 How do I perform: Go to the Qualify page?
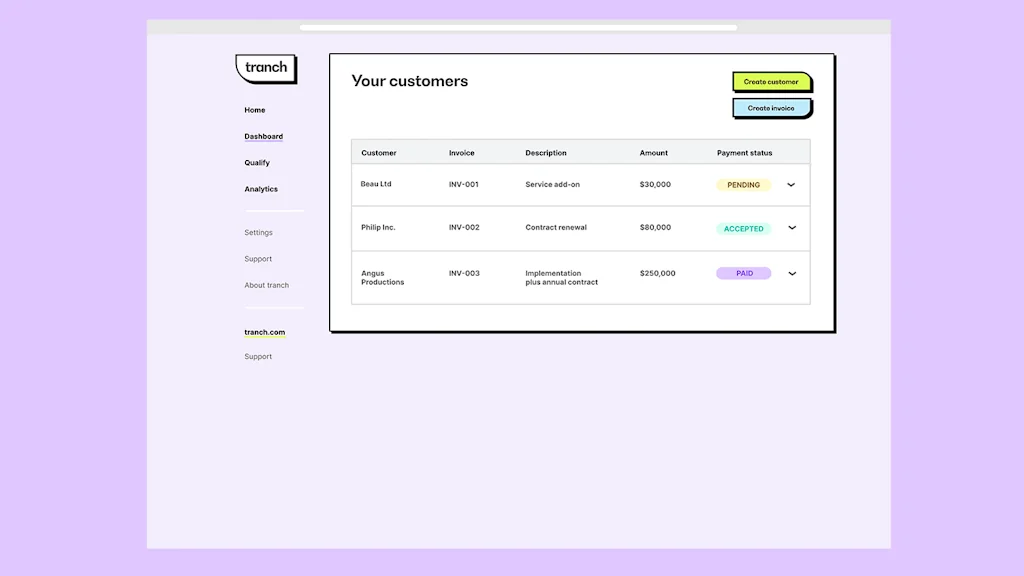coord(256,162)
